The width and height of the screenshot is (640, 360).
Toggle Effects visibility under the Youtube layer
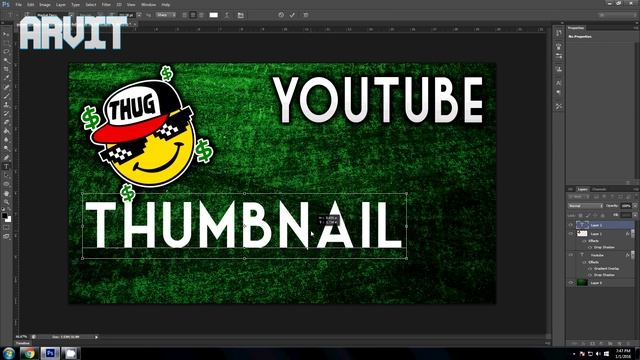[x=584, y=262]
